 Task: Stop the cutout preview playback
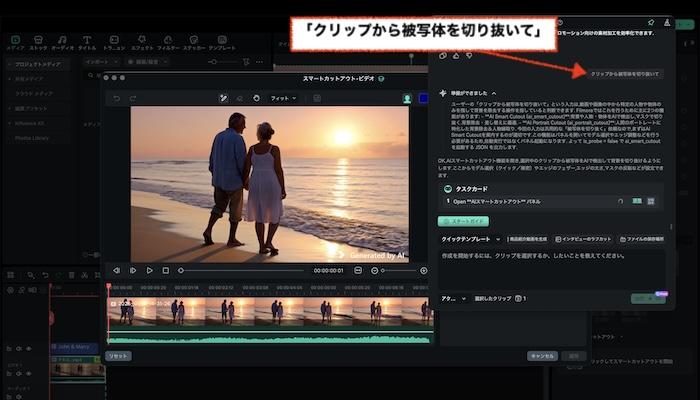(166, 271)
